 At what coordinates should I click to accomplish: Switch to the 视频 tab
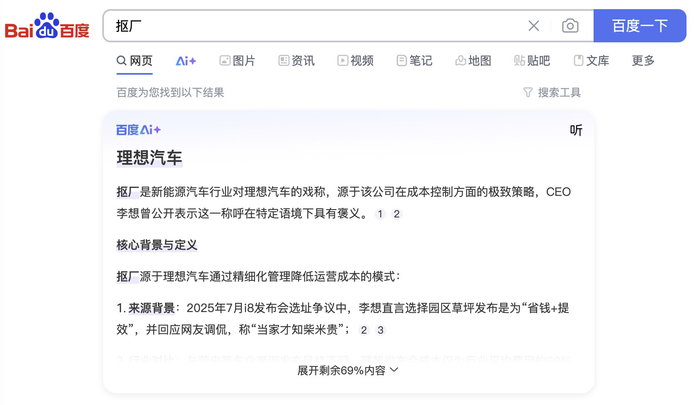click(355, 61)
